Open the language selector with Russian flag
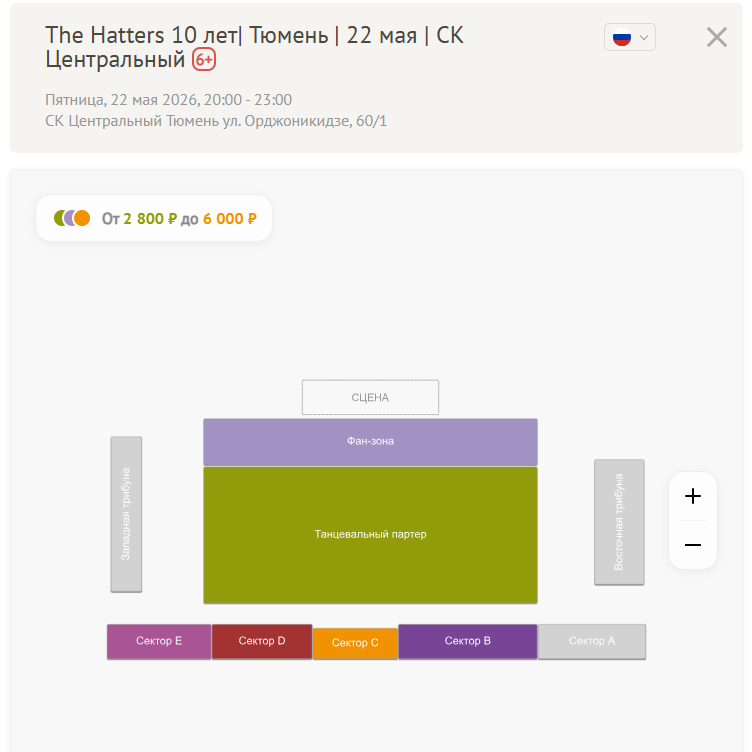The height and width of the screenshot is (752, 752). (x=629, y=38)
